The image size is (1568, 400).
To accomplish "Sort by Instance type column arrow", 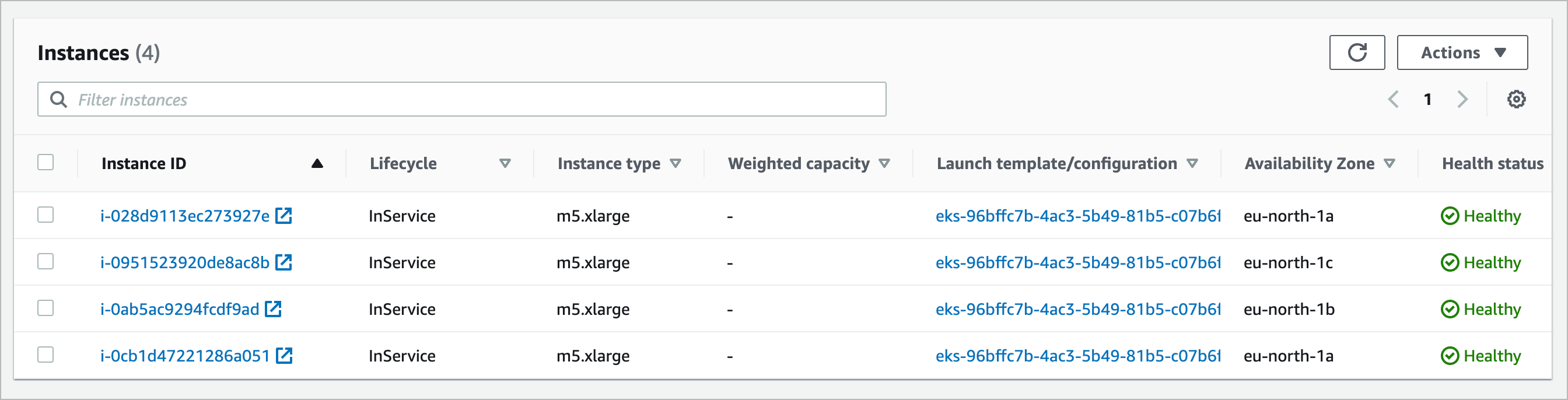I will pos(675,163).
